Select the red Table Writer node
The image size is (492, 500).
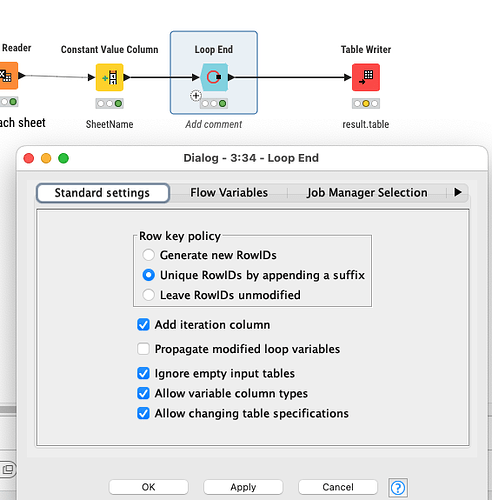[366, 77]
